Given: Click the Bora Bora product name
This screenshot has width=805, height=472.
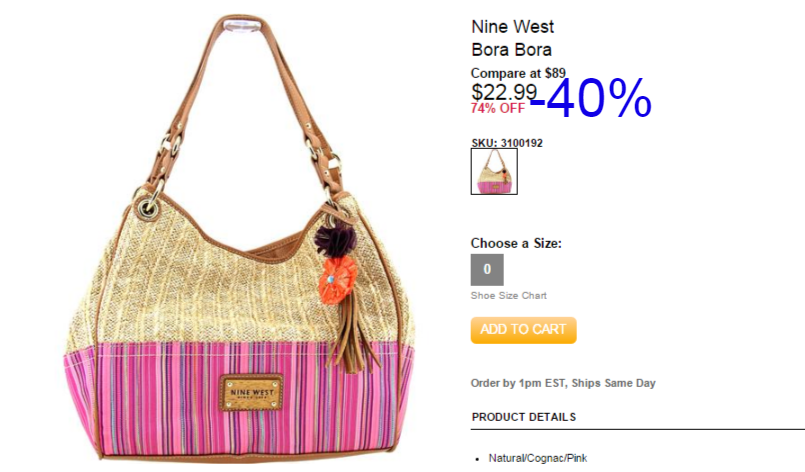Looking at the screenshot, I should point(511,50).
